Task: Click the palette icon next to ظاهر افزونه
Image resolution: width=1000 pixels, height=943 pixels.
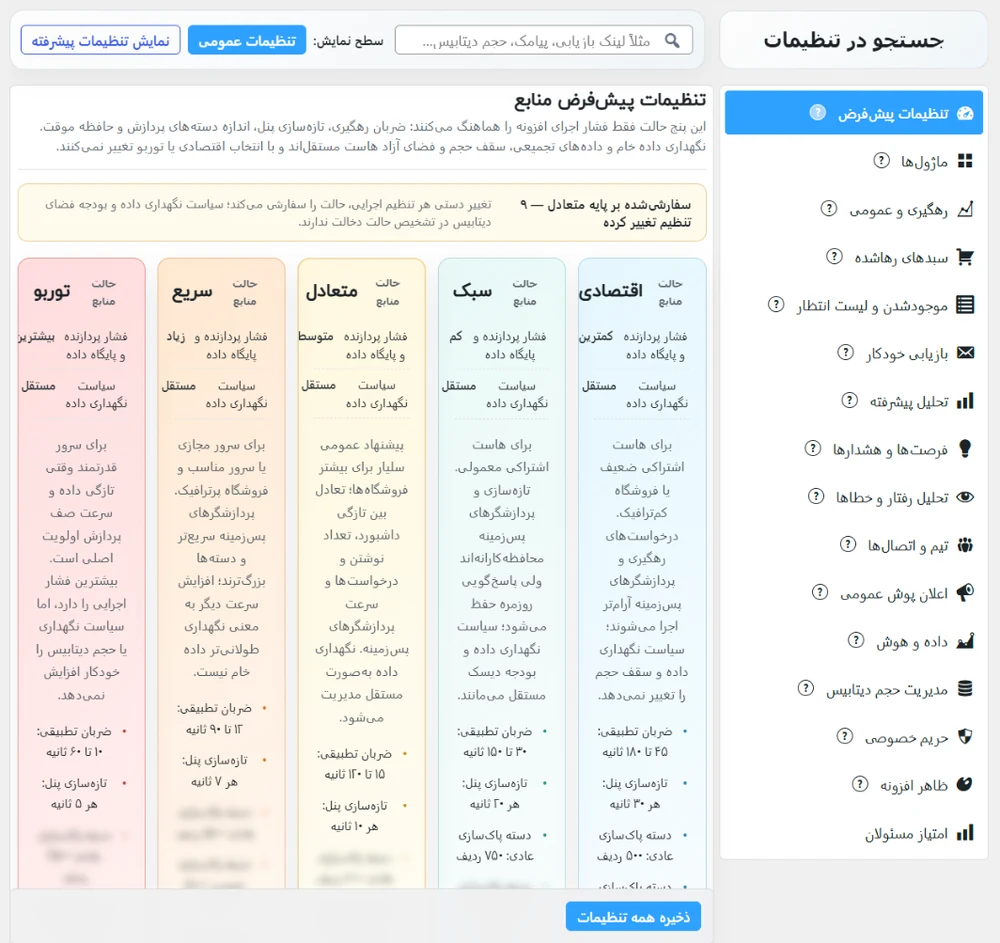Action: coord(964,784)
